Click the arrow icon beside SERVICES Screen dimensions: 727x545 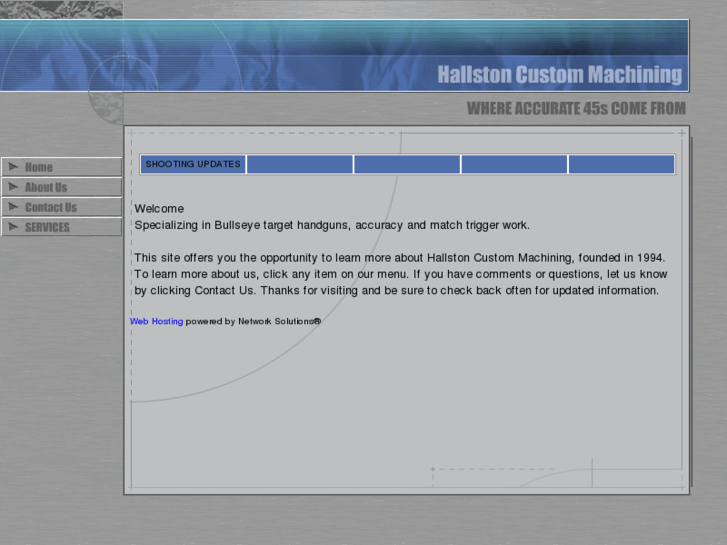(13, 226)
